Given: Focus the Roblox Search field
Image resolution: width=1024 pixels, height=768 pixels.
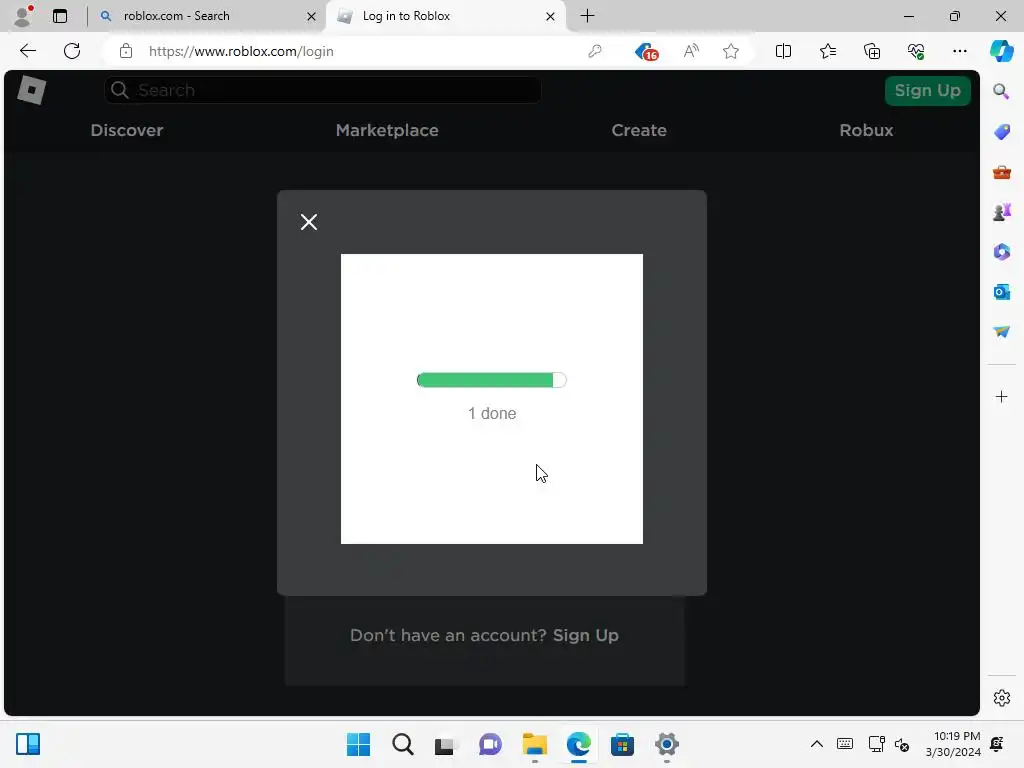Looking at the screenshot, I should click(x=323, y=90).
